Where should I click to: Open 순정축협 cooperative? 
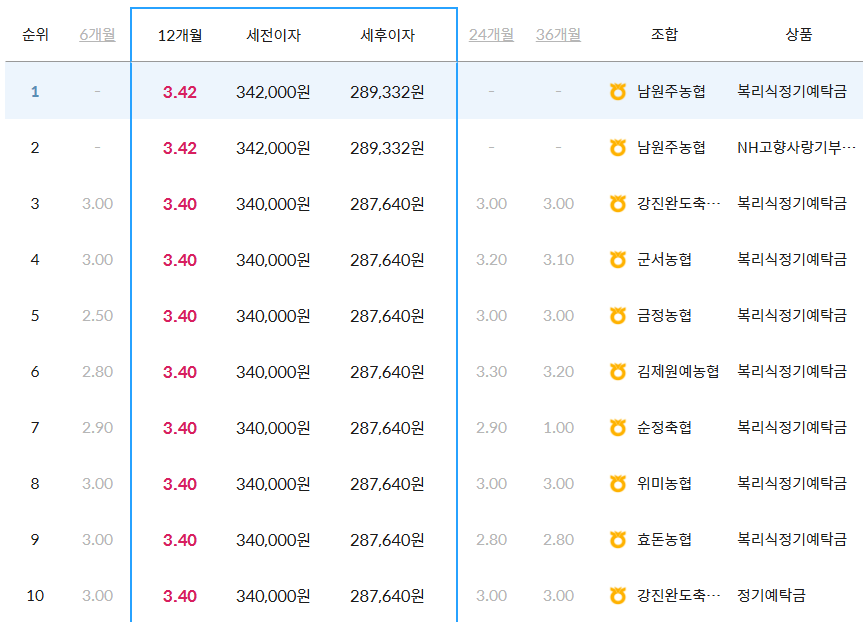click(x=664, y=428)
